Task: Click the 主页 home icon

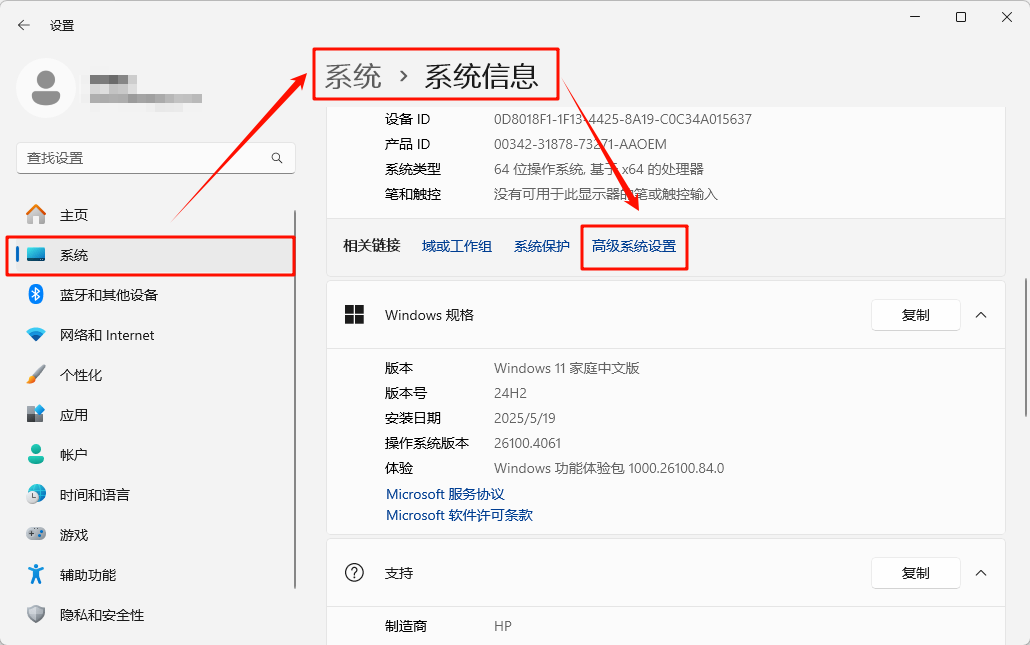Action: click(36, 214)
